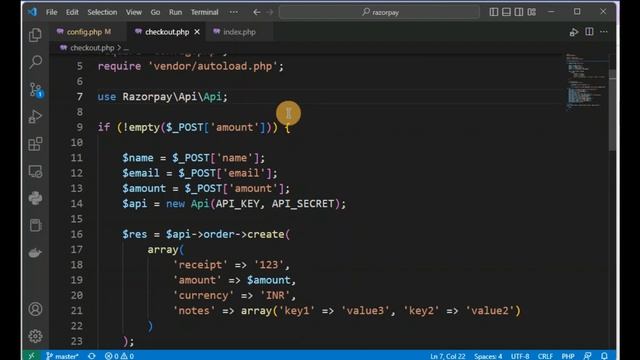Show errors and warnings in Problems

(x=119, y=356)
